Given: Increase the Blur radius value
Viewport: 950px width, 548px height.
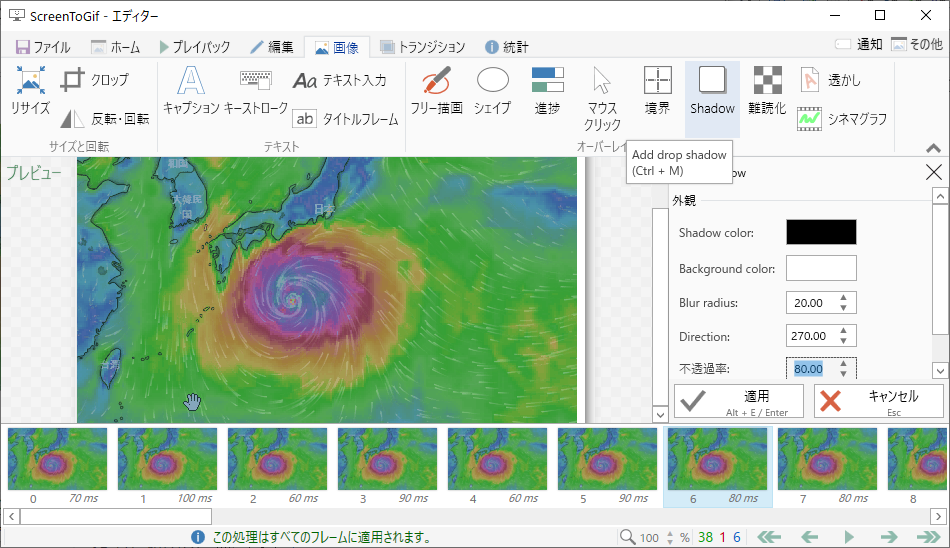Looking at the screenshot, I should 843,298.
